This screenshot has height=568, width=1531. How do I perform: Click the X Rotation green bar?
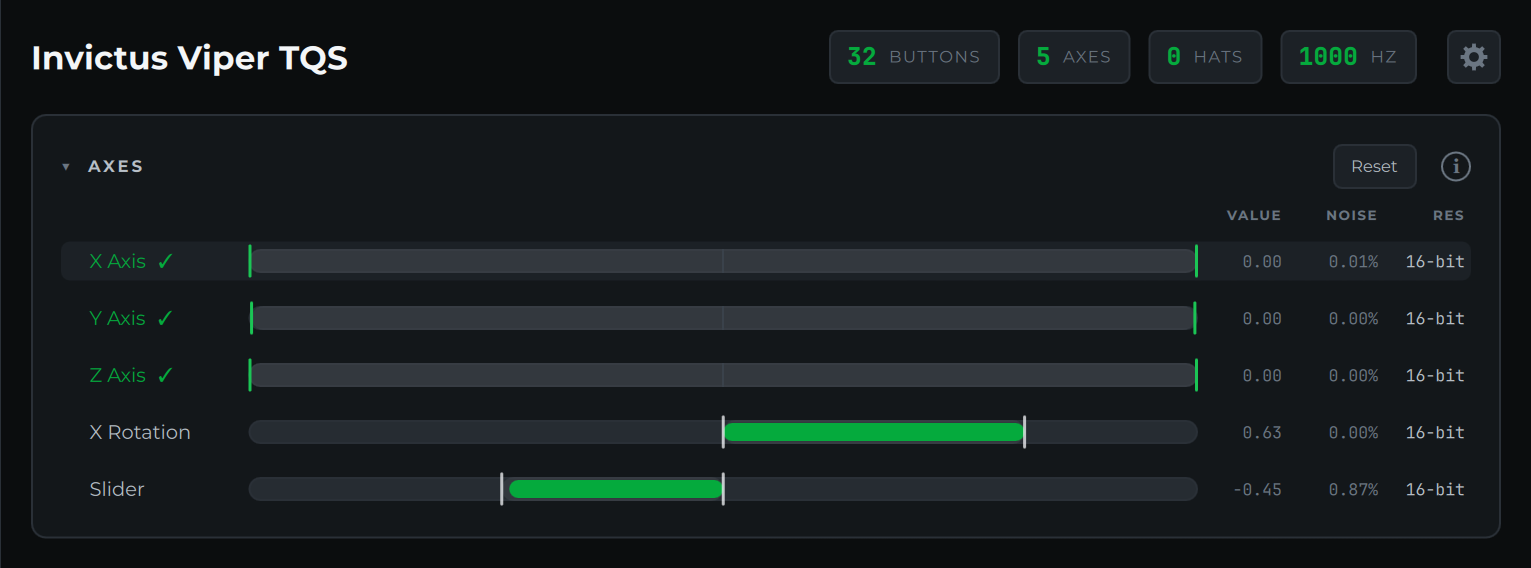(873, 432)
